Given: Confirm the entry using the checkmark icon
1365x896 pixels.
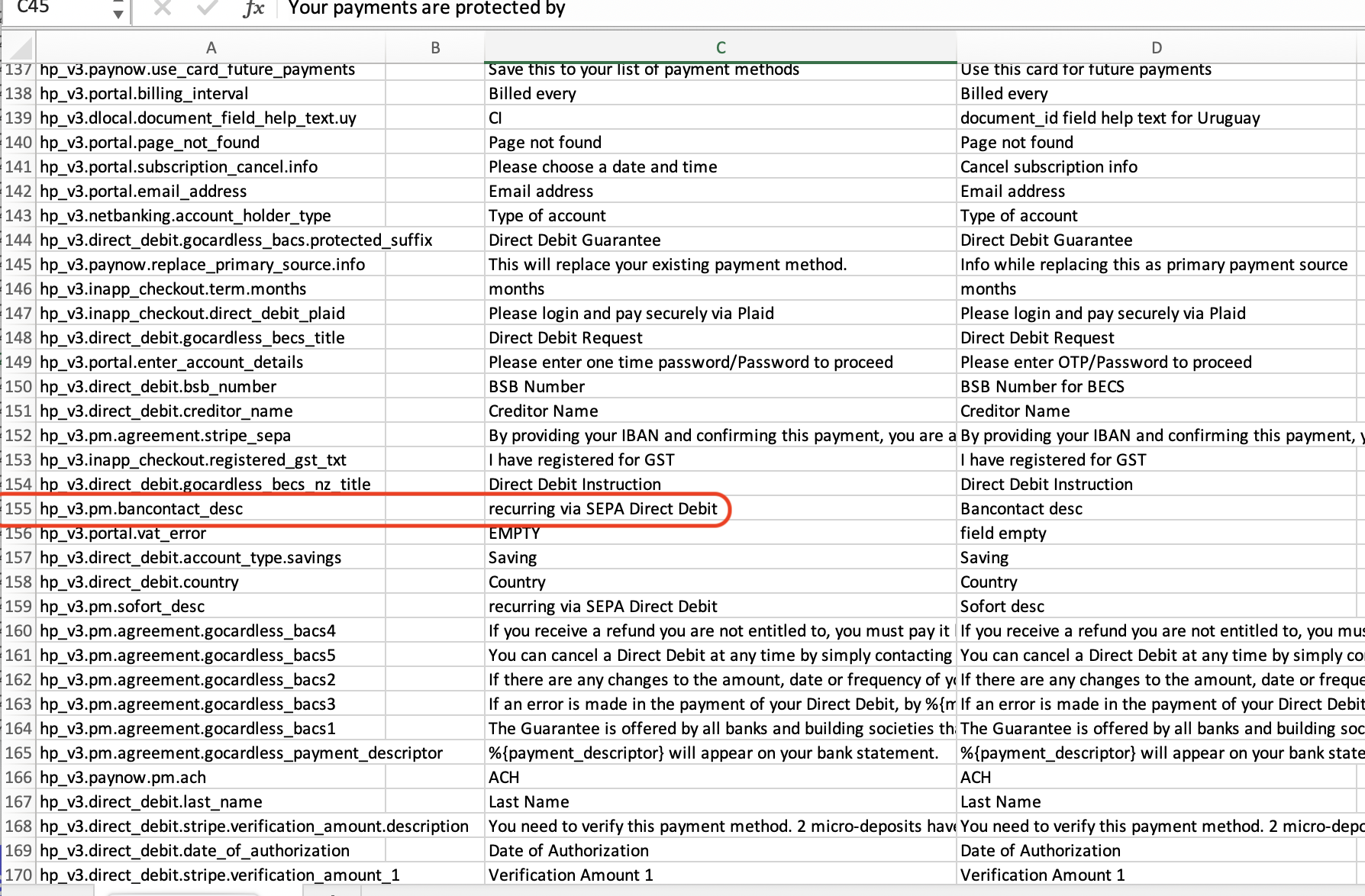Looking at the screenshot, I should coord(205,8).
